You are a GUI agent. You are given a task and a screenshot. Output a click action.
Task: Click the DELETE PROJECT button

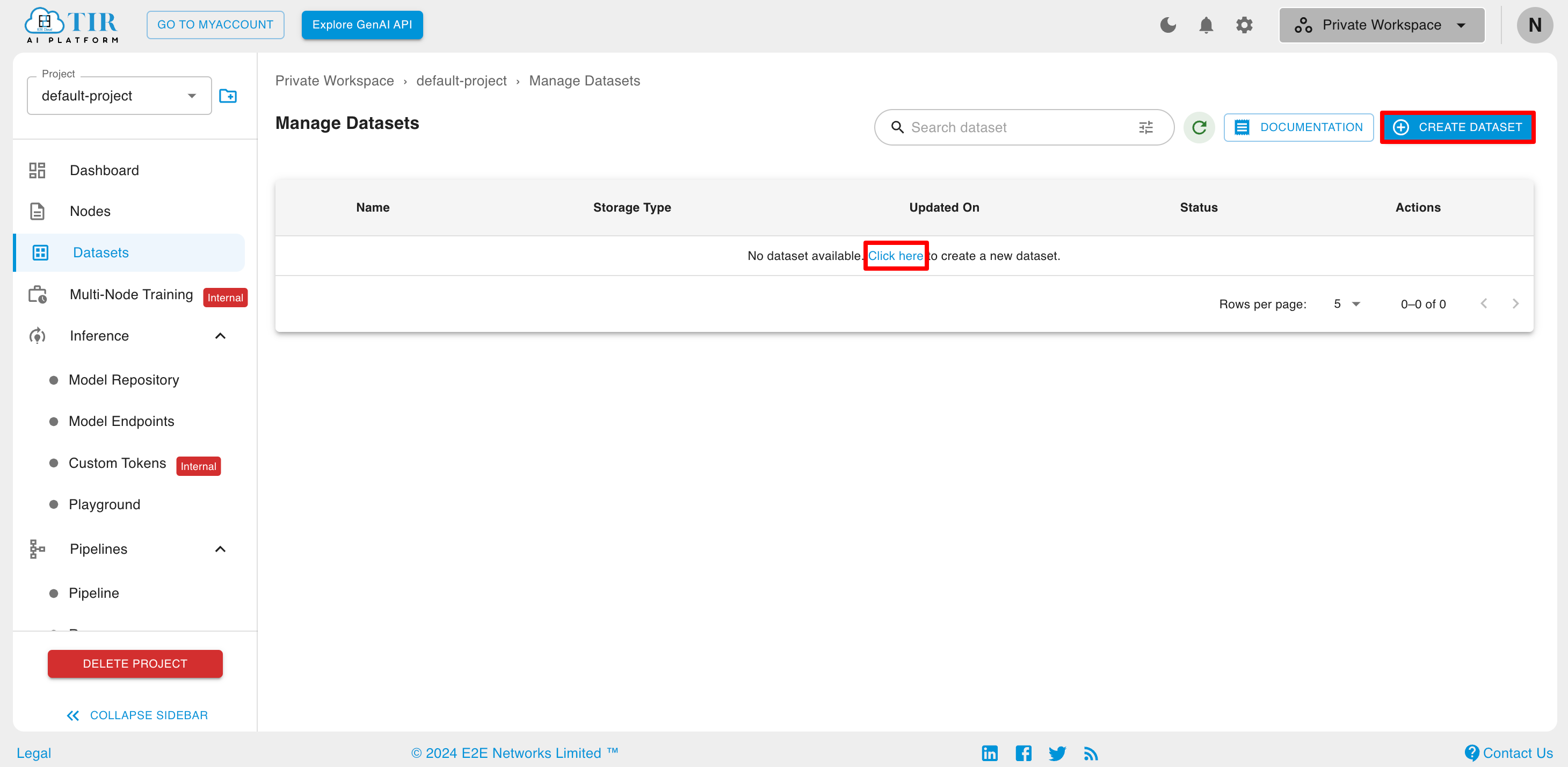click(135, 663)
